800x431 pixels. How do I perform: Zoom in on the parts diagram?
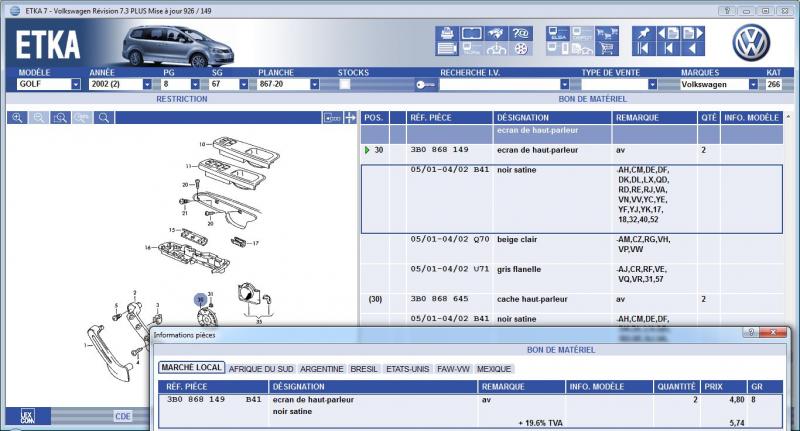point(17,118)
